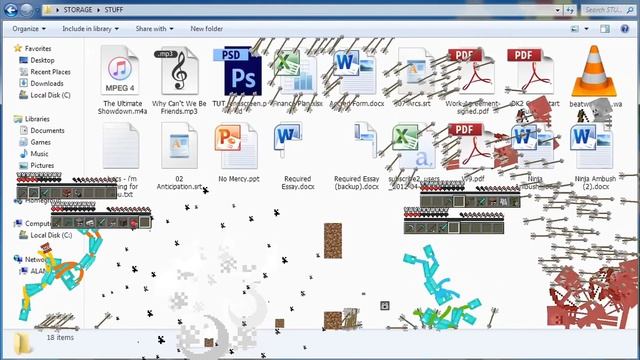Click the 18 items status text
640x360 pixels.
(60, 338)
